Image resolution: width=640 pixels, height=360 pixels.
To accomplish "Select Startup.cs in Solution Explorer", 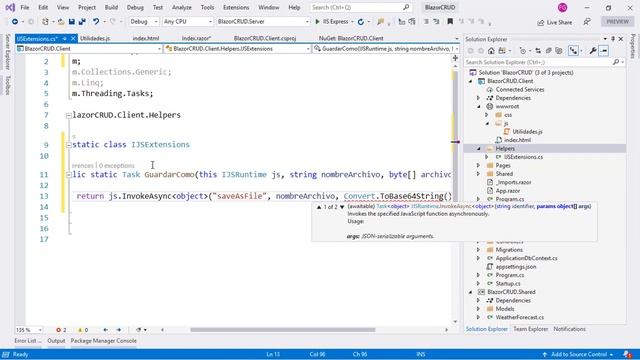I will coord(508,284).
